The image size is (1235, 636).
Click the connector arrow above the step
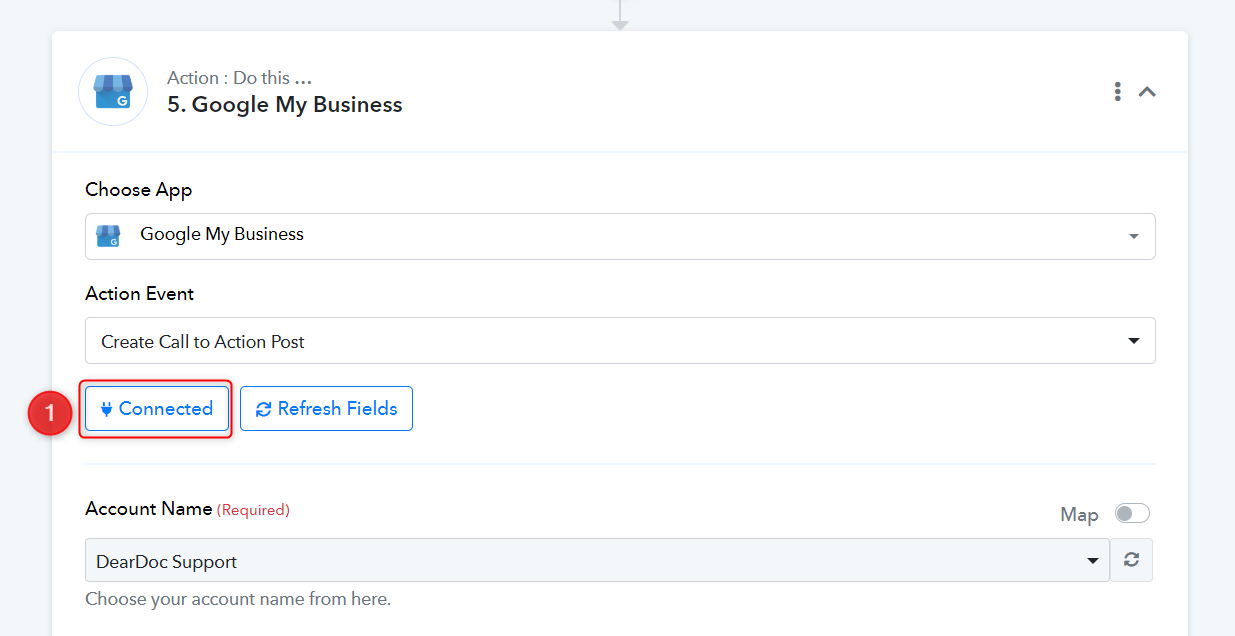tap(620, 15)
